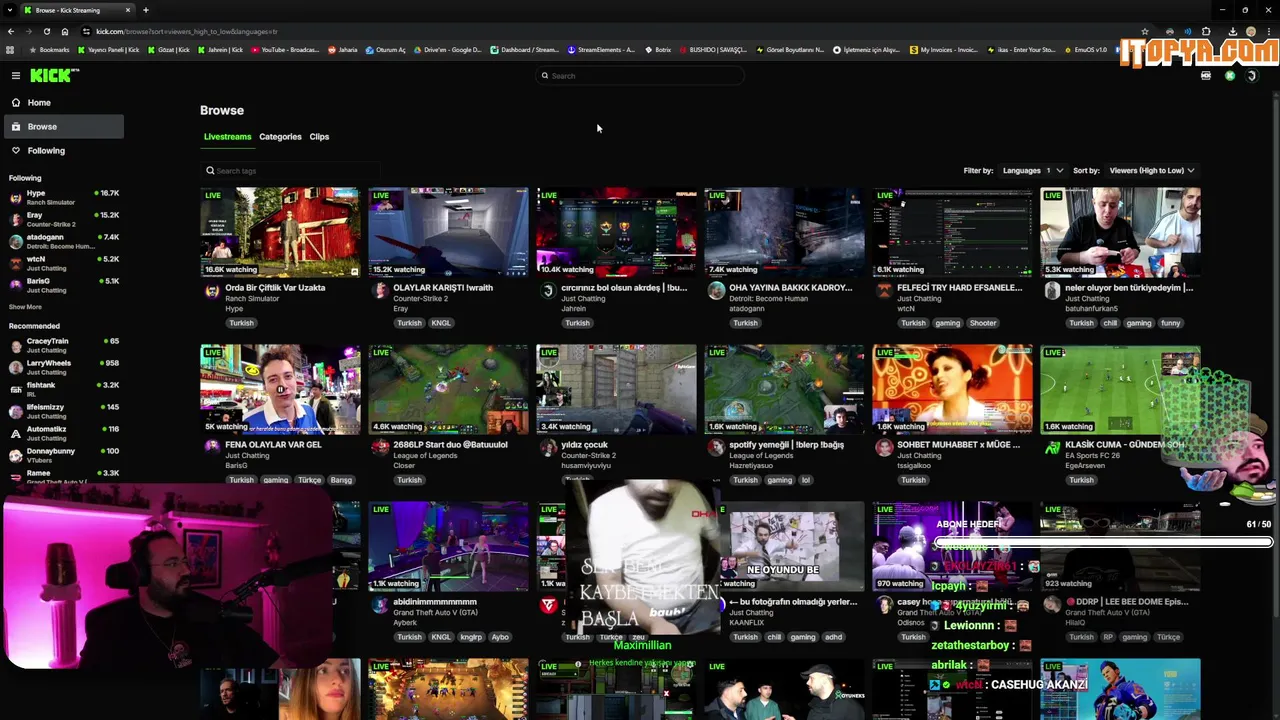Open the 'YouTube - Broadcas...' bookmark
The width and height of the screenshot is (1280, 720).
click(x=285, y=50)
